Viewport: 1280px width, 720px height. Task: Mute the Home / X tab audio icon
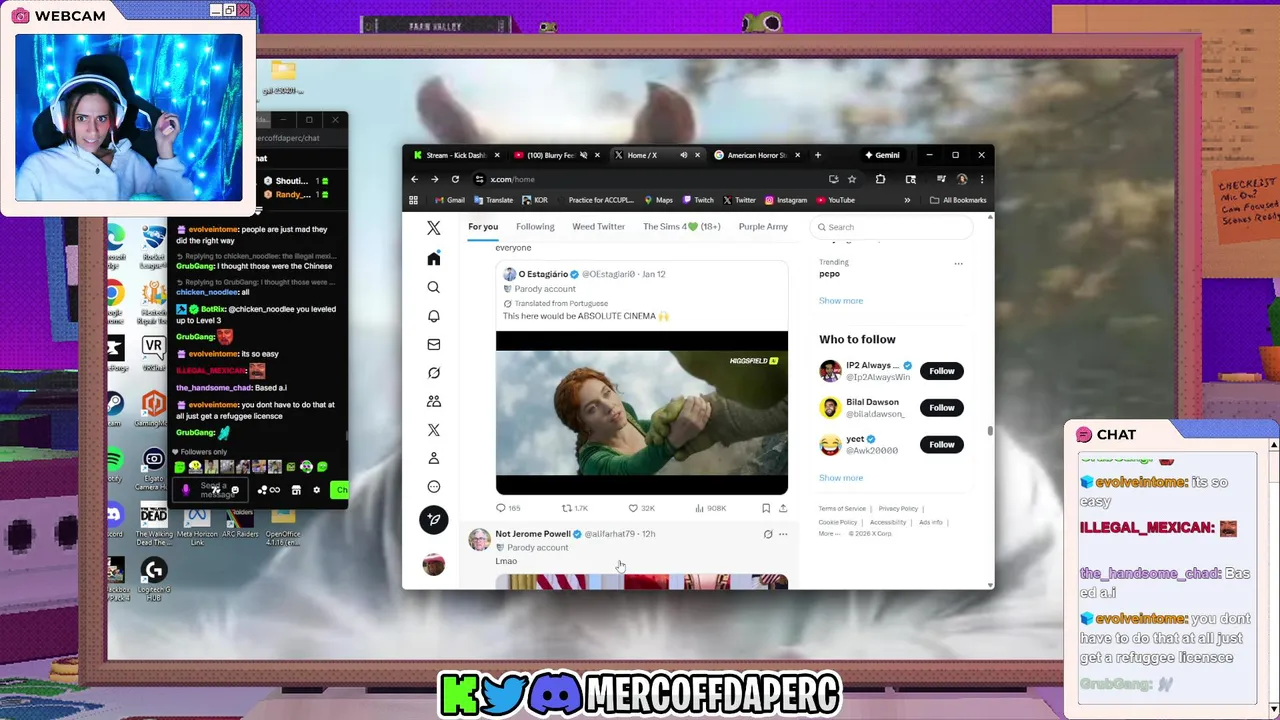pos(684,155)
